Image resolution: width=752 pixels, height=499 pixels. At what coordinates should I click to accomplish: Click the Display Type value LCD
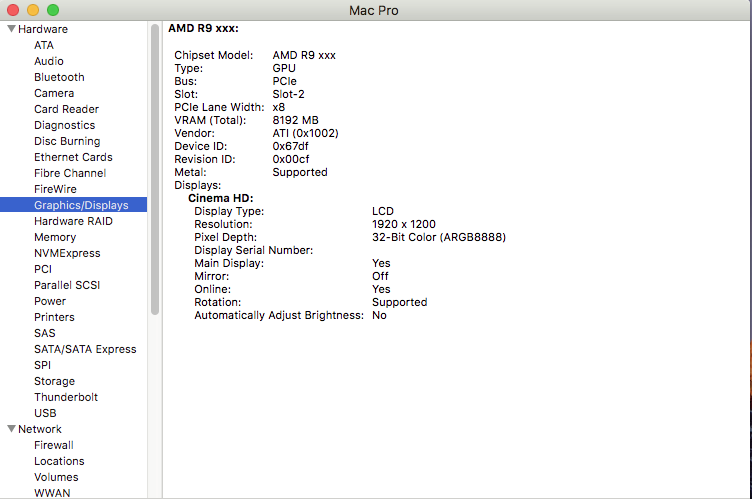coord(383,211)
